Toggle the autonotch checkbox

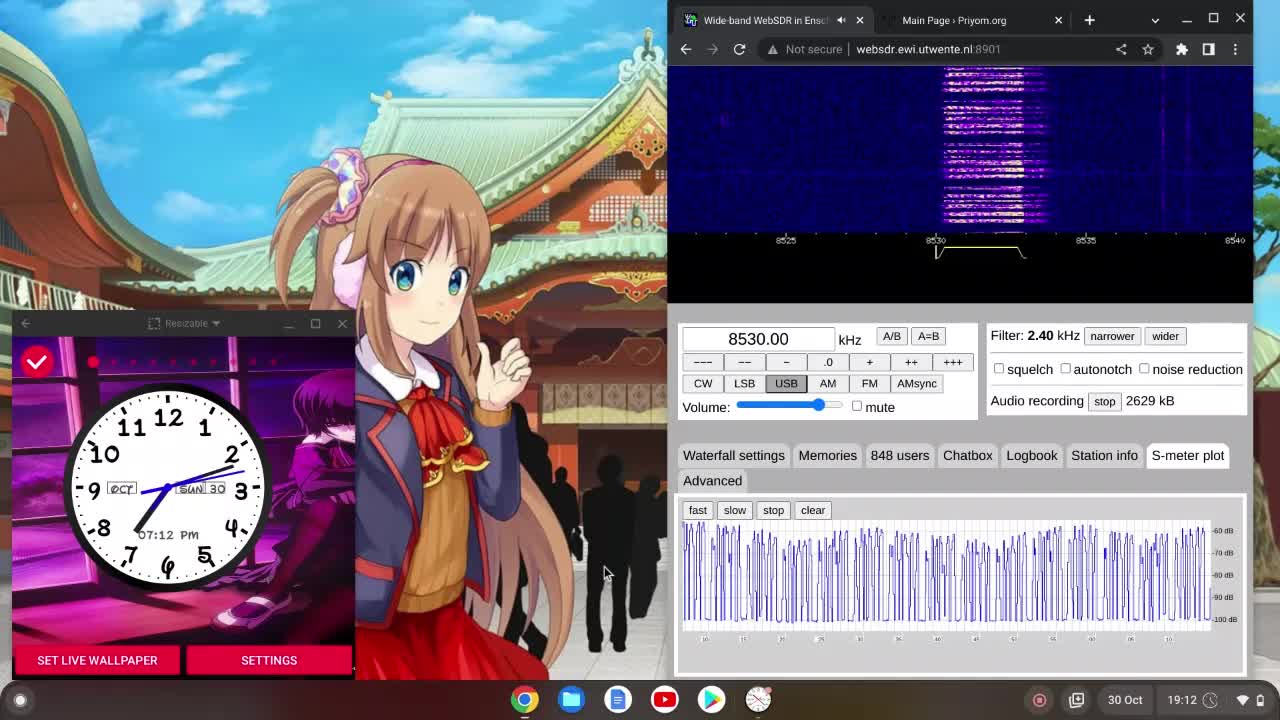pyautogui.click(x=1066, y=369)
